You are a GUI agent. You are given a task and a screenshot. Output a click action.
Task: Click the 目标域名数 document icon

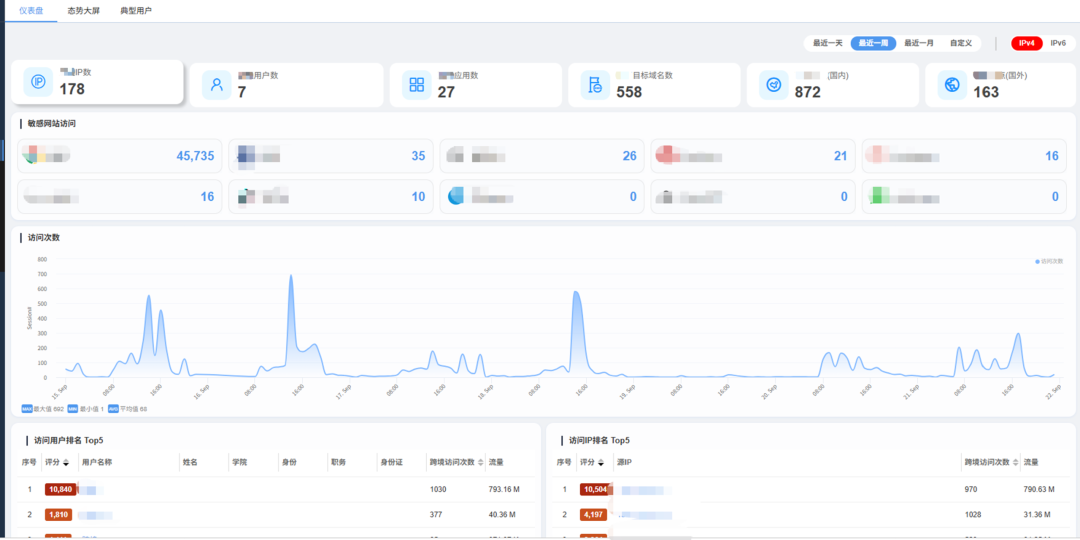595,85
